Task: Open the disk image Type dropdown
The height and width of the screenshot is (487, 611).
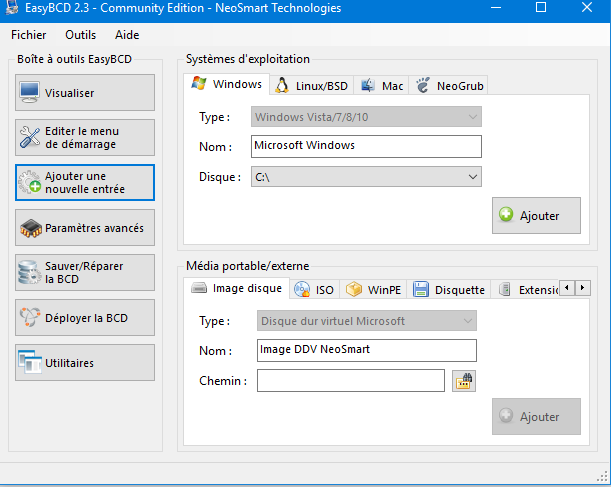Action: 467,321
